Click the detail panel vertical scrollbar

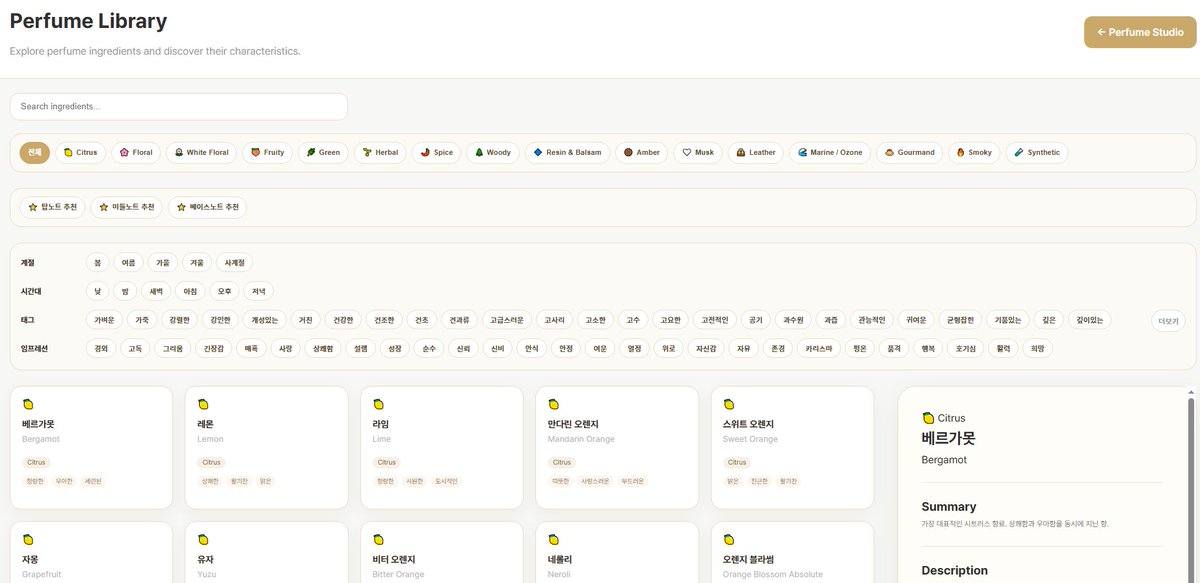1190,489
